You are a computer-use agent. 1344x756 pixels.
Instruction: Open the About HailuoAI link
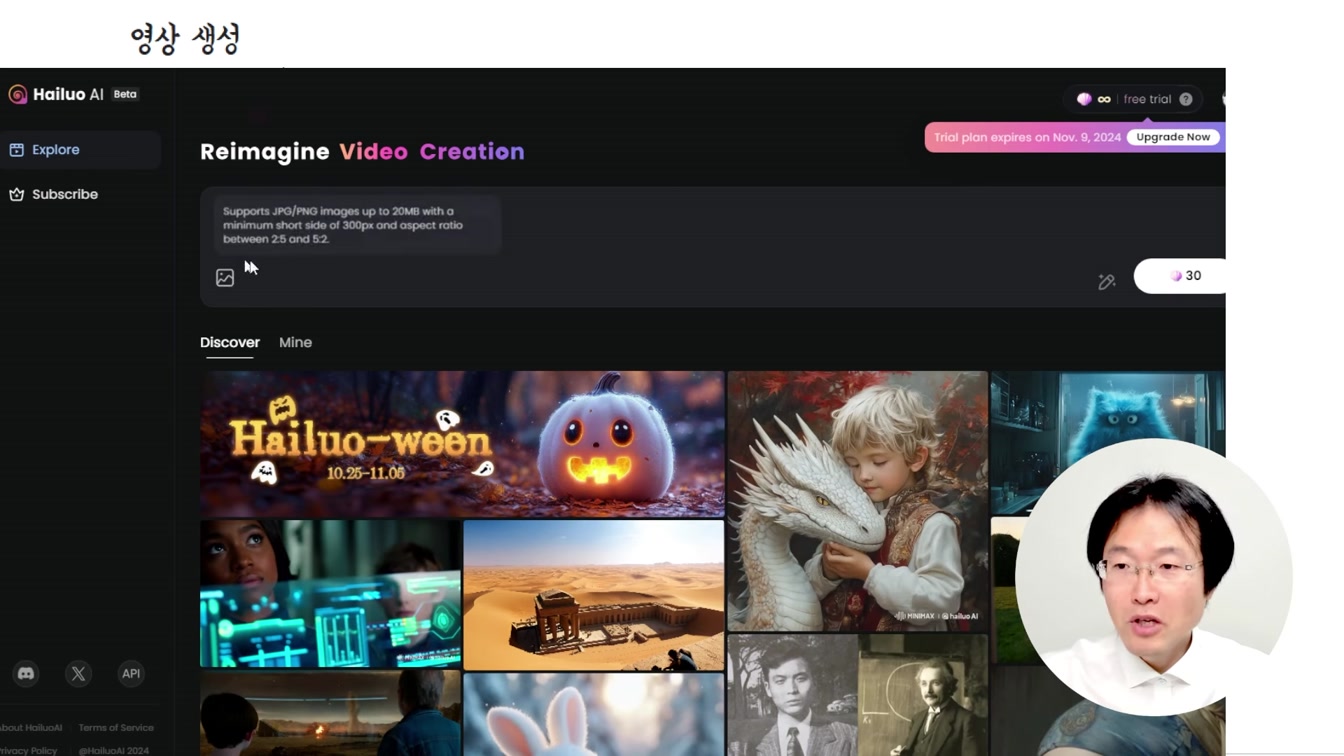[30, 728]
